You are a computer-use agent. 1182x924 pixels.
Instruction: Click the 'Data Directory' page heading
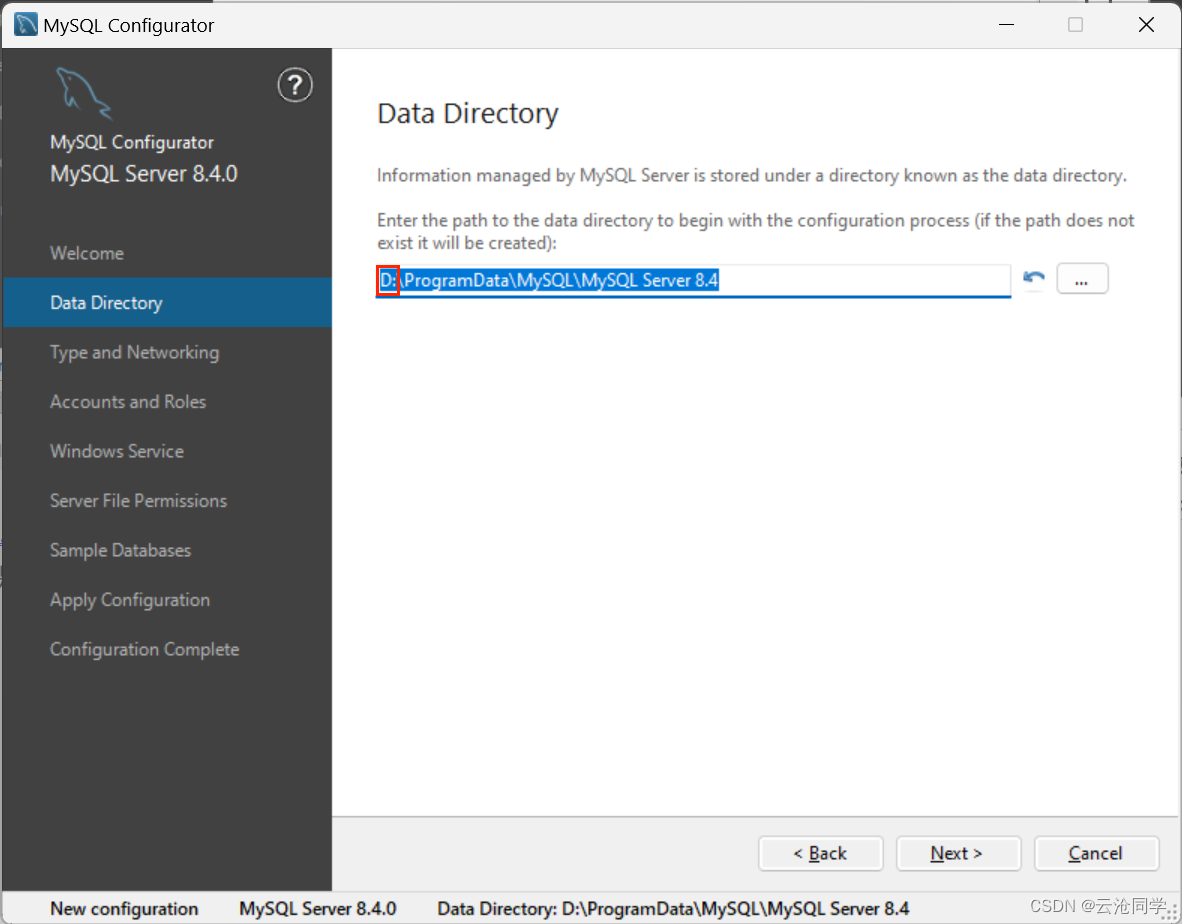pos(467,114)
